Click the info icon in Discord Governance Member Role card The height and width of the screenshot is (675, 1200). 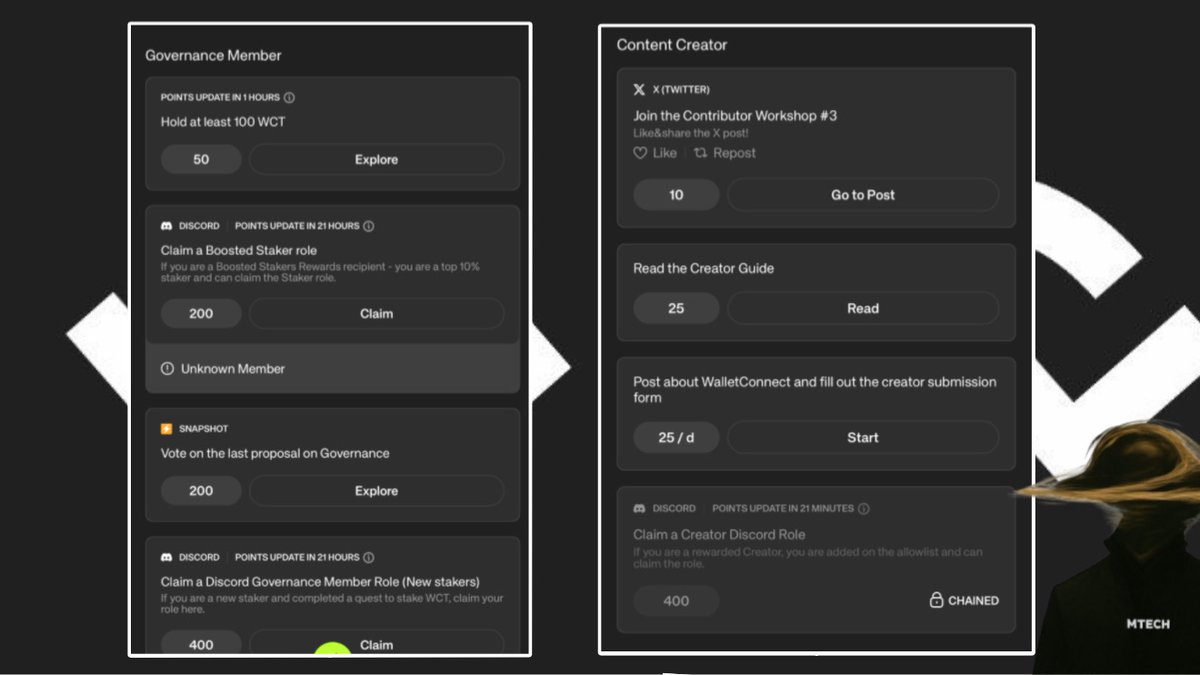click(x=368, y=557)
